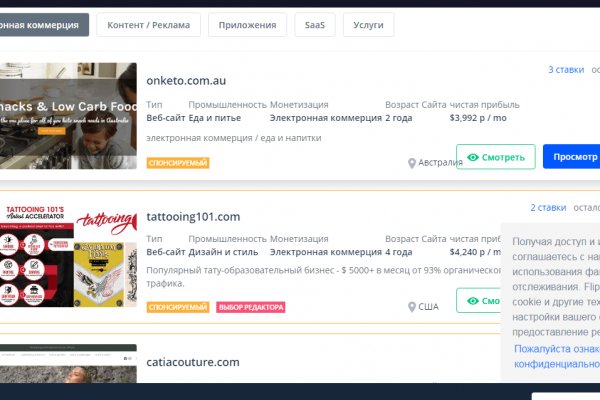Select the SaaS category tab
The width and height of the screenshot is (600, 400).
click(314, 25)
